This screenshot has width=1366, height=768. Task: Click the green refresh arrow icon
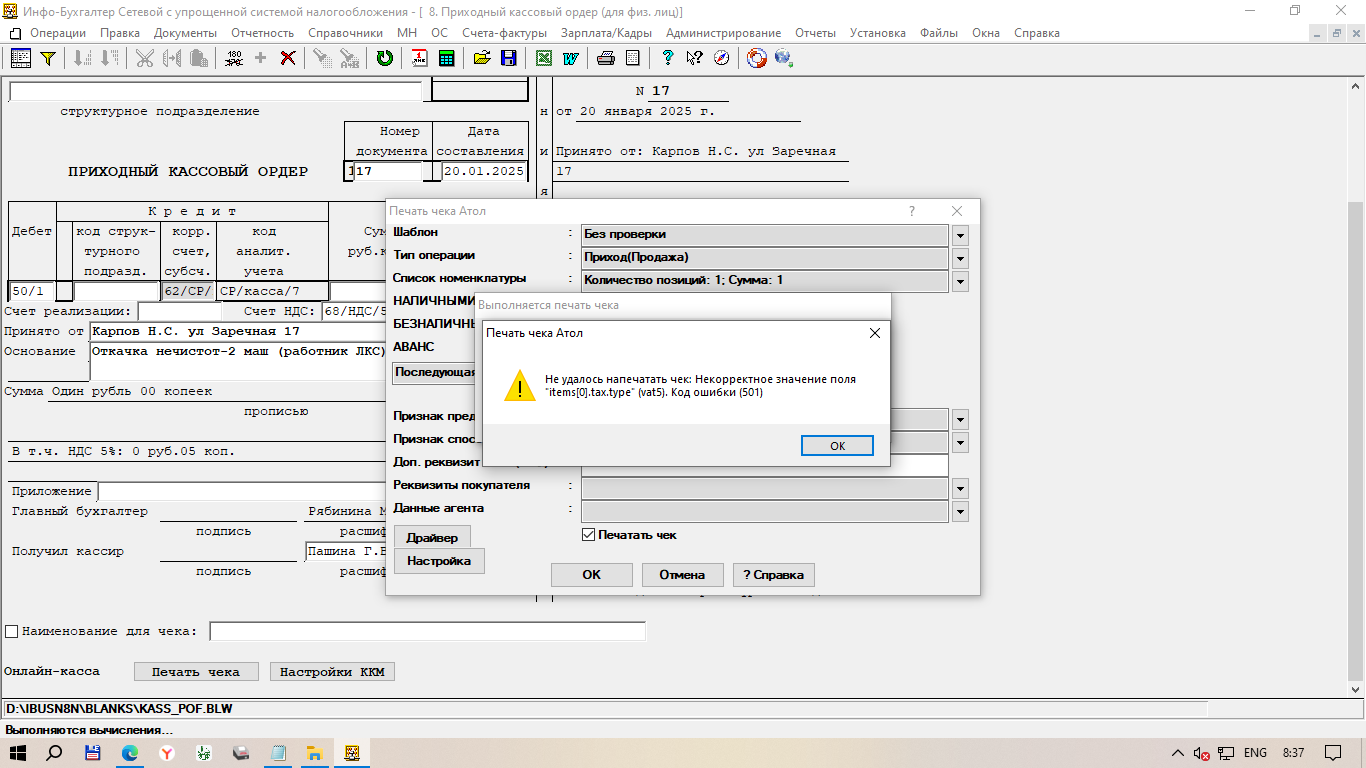[x=384, y=58]
